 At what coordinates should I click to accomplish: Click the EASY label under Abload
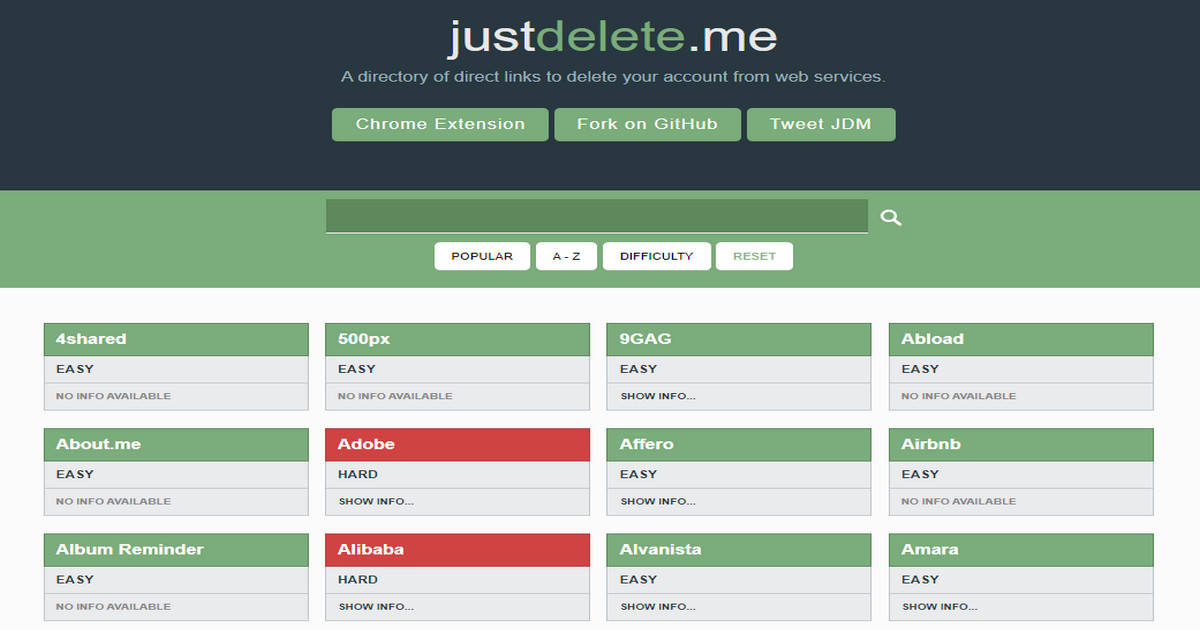pos(920,369)
